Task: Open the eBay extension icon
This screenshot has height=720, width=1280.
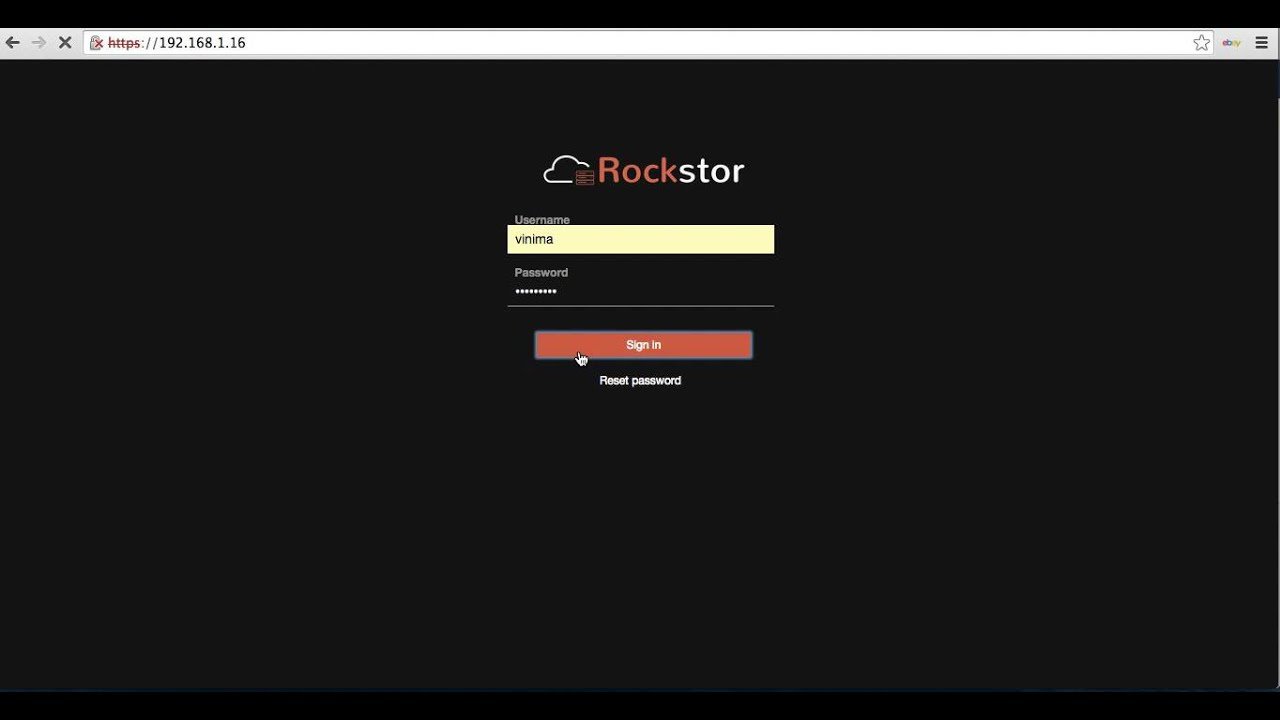Action: click(x=1232, y=43)
